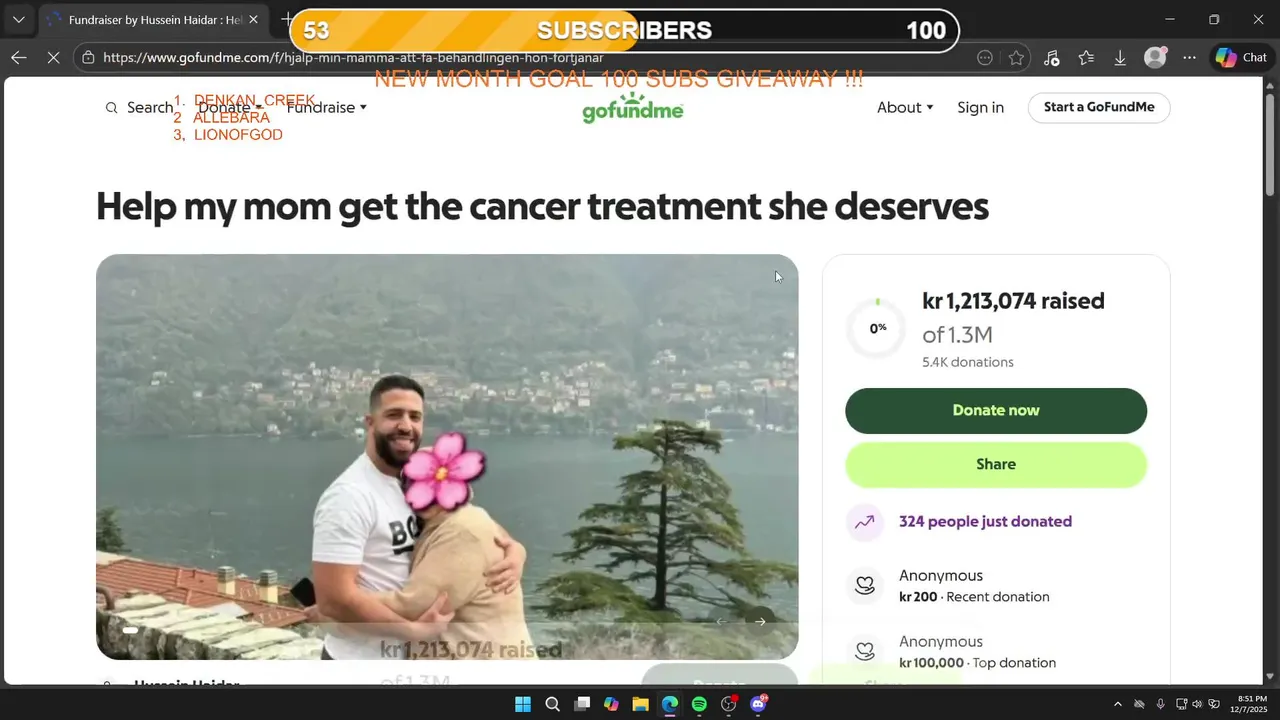Viewport: 1280px width, 720px height.
Task: Expand the Donate dropdown menu
Action: tap(230, 107)
